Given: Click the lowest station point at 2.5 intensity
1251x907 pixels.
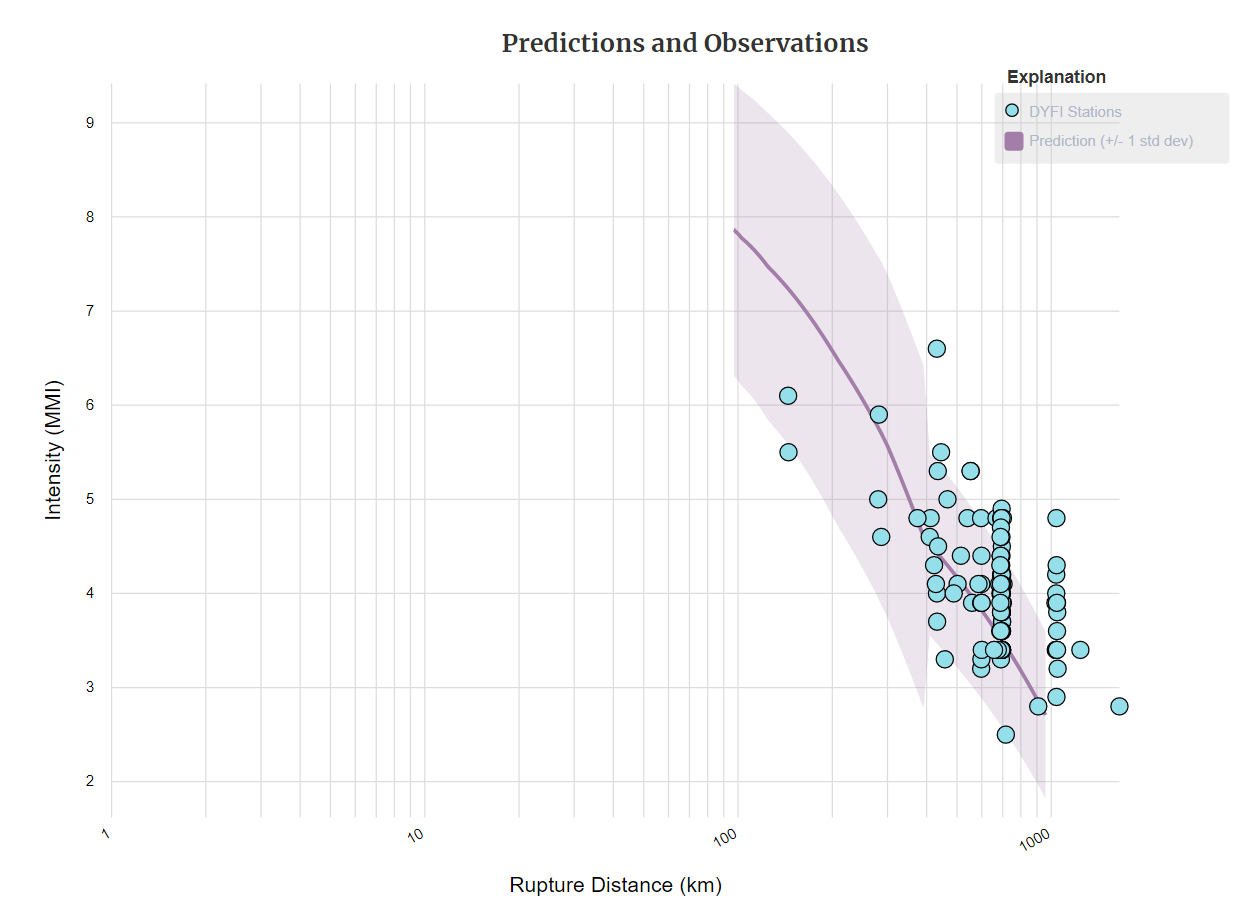Looking at the screenshot, I should [1005, 734].
